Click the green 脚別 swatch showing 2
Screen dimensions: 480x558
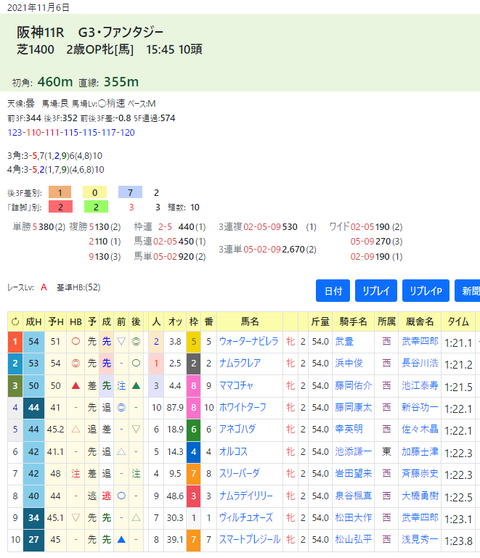[x=96, y=207]
